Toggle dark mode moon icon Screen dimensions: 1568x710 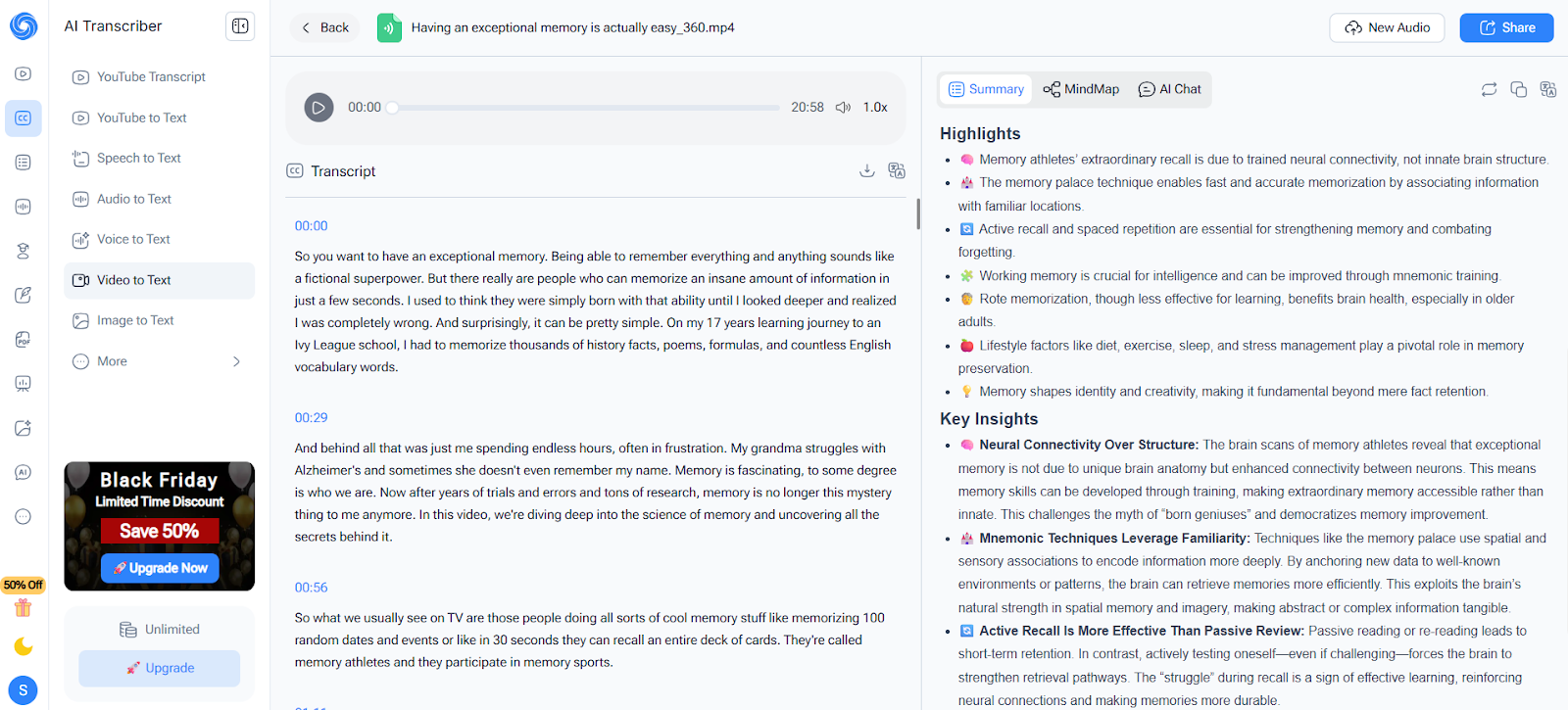point(24,646)
